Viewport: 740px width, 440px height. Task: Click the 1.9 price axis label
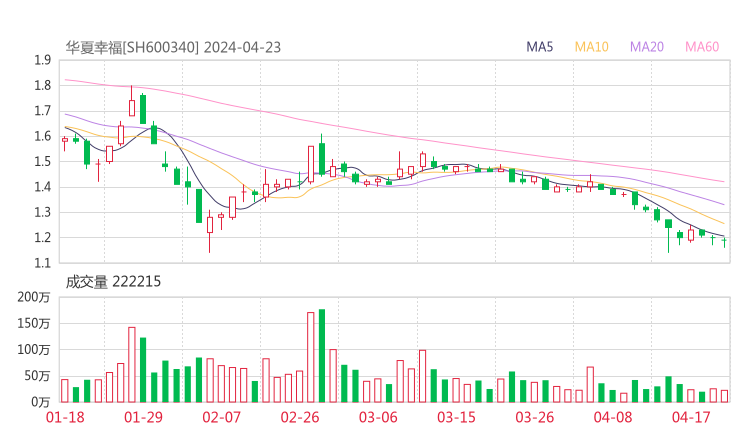[42, 60]
